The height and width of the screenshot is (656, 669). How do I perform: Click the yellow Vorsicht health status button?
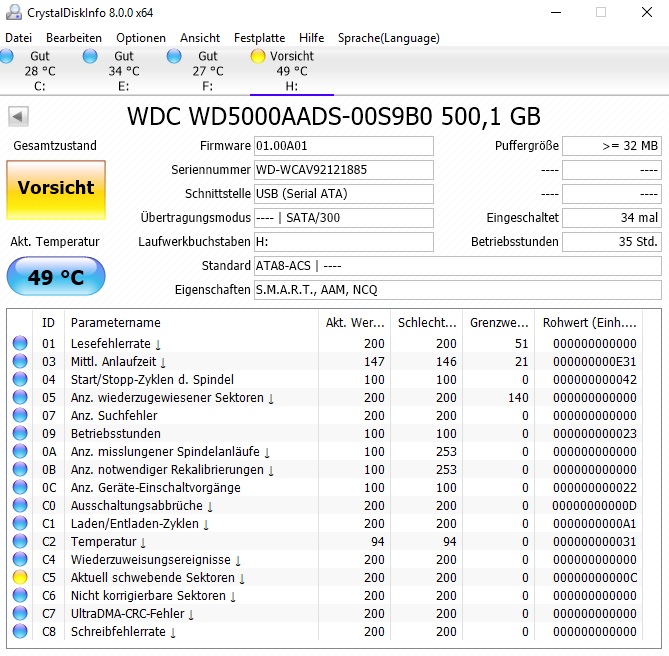[x=56, y=190]
